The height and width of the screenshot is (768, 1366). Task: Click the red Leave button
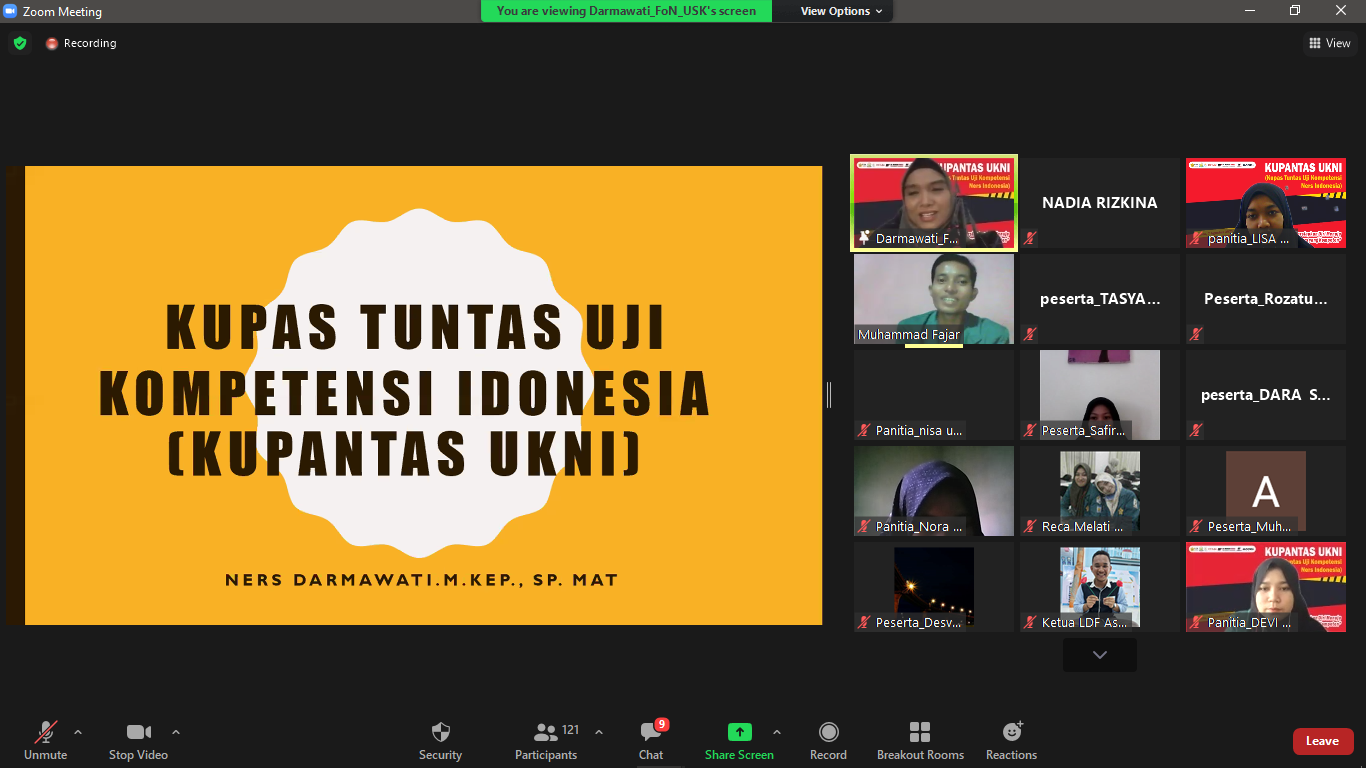coord(1322,741)
